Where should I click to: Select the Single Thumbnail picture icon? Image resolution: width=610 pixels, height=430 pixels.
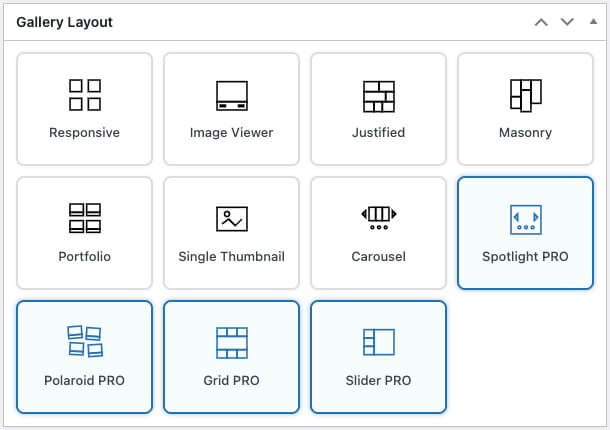tap(231, 219)
